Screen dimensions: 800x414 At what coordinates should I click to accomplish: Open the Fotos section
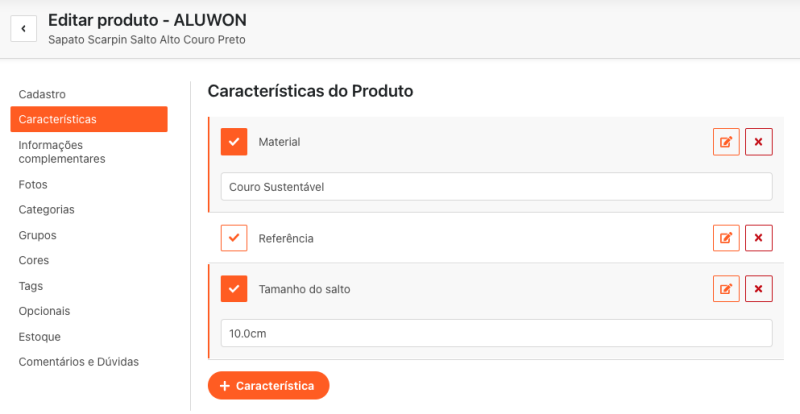33,184
